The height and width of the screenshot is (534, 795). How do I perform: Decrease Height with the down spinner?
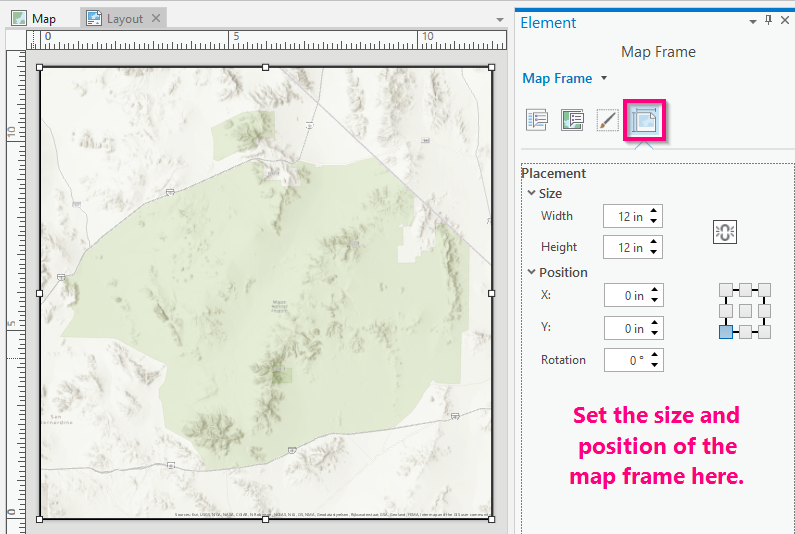[x=654, y=252]
